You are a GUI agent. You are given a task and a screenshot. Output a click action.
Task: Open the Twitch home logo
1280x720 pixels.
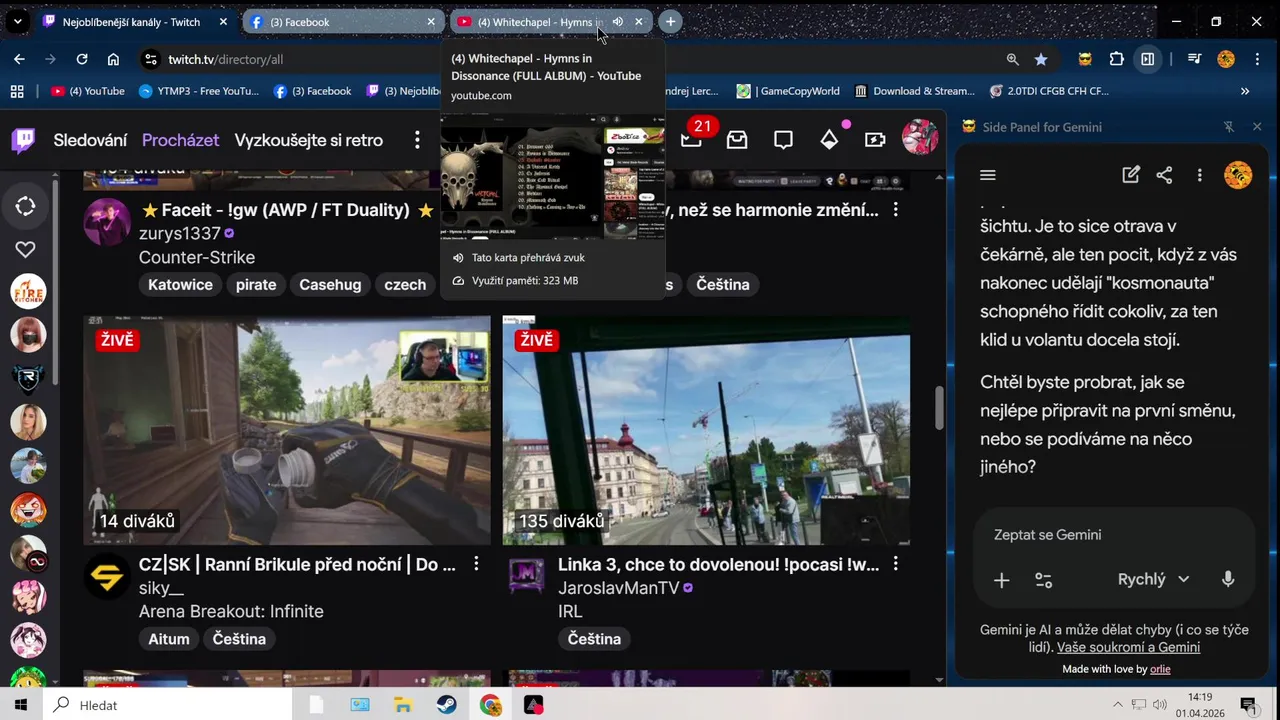tap(23, 140)
